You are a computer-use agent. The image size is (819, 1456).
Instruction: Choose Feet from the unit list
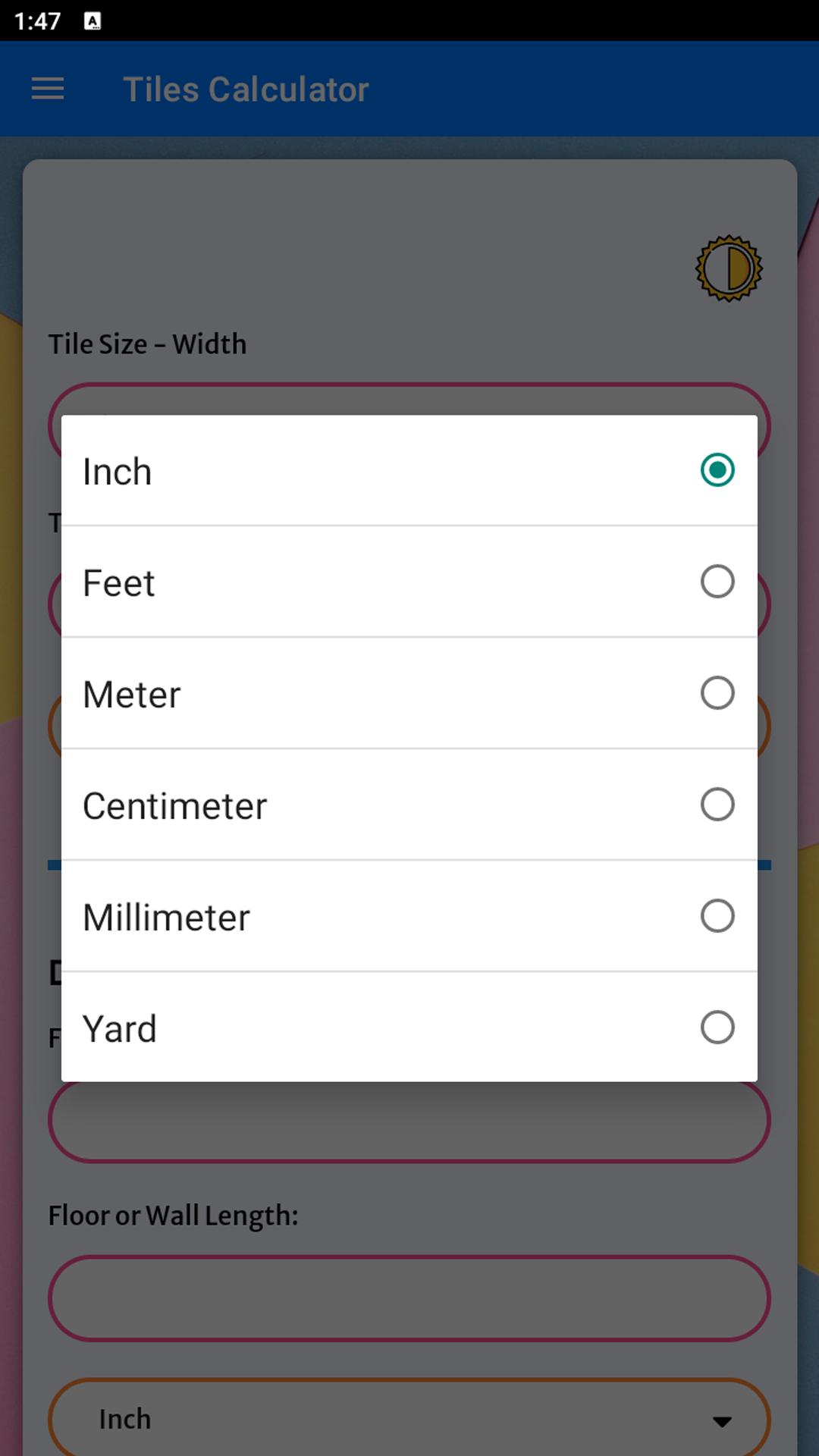click(x=409, y=582)
